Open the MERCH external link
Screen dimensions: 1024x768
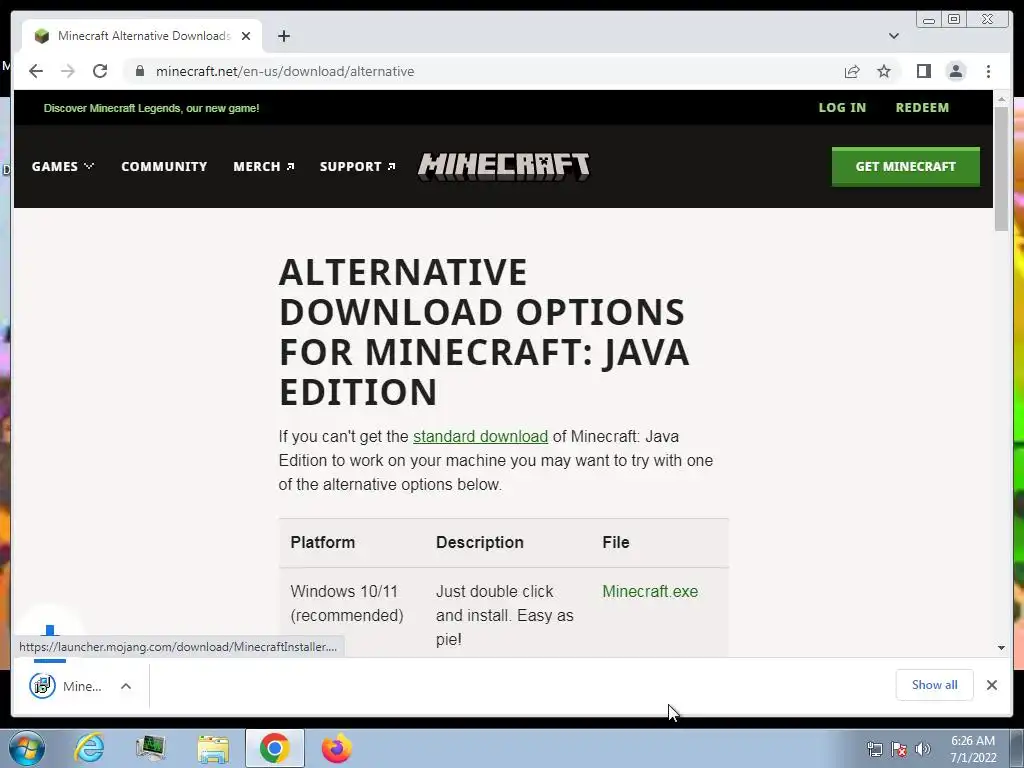264,167
